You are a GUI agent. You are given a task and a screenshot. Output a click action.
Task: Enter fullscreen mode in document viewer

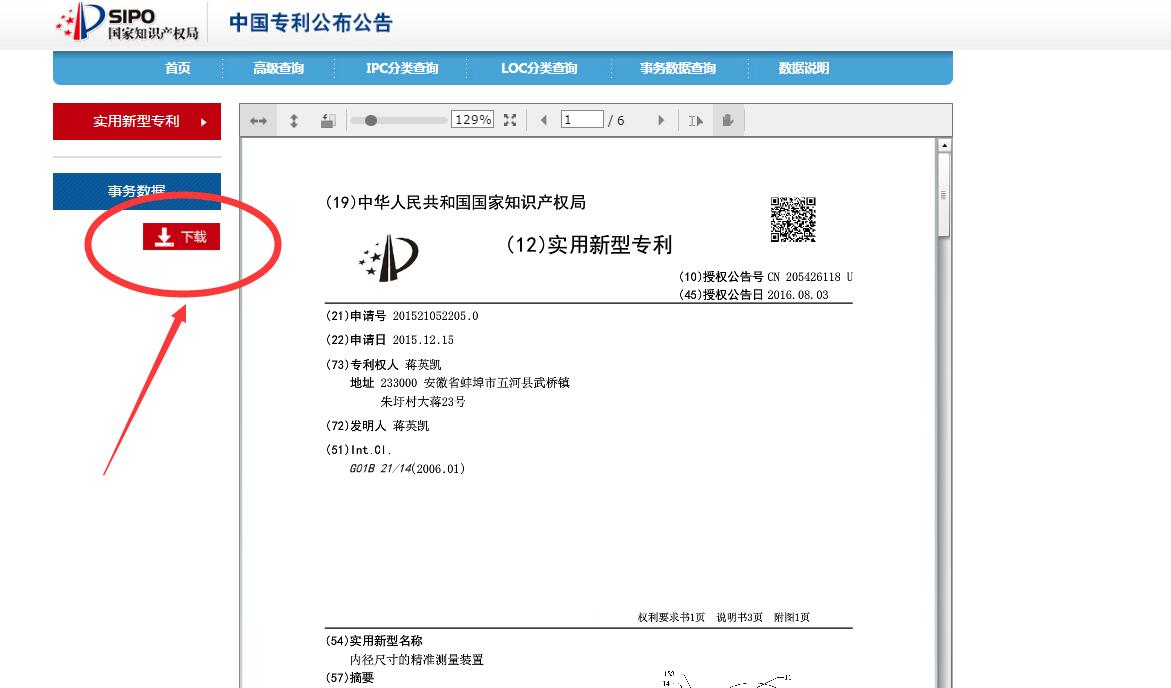coord(510,120)
